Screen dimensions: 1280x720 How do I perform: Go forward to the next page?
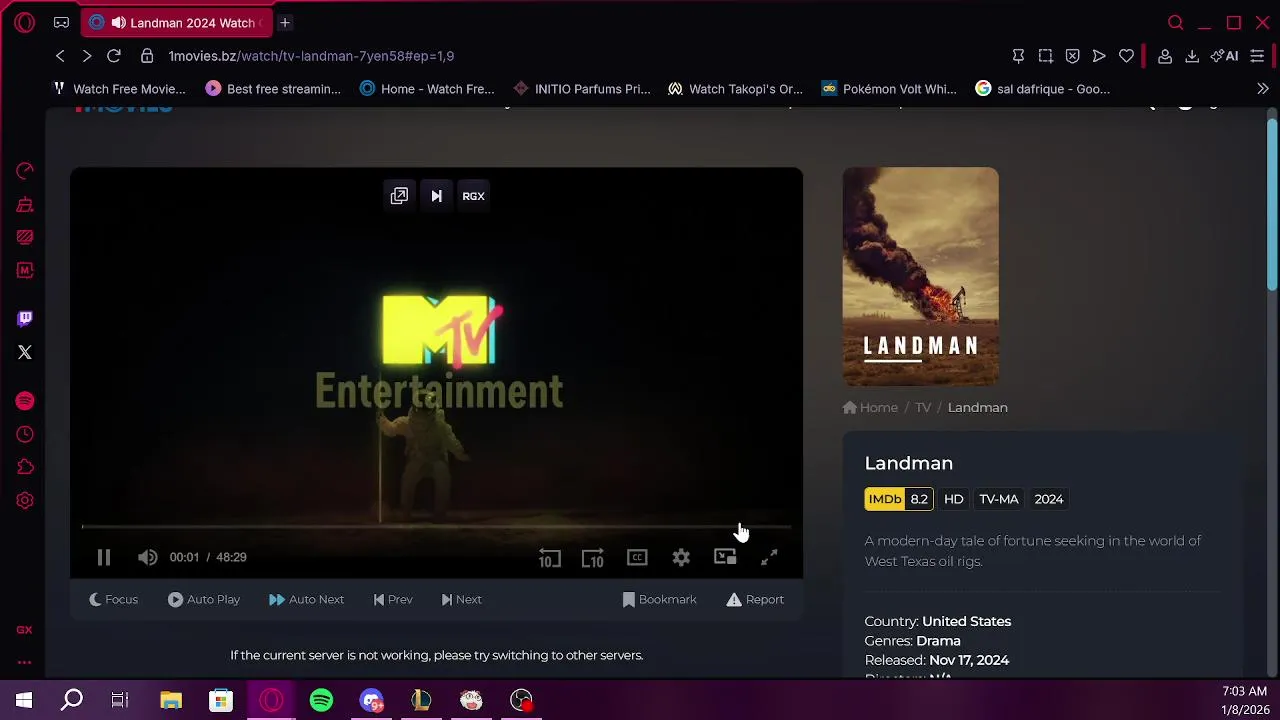coord(86,56)
